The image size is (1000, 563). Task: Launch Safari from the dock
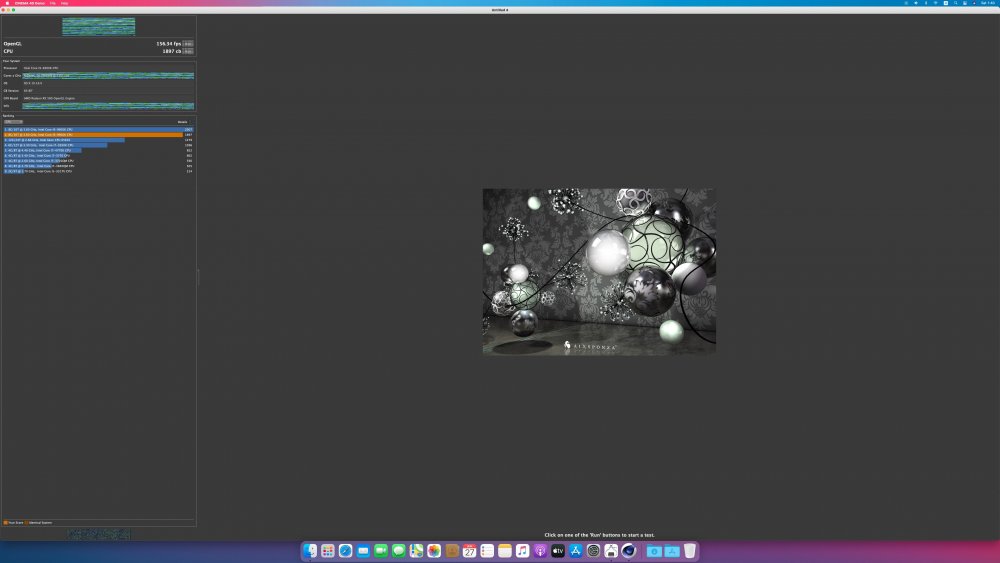point(346,551)
